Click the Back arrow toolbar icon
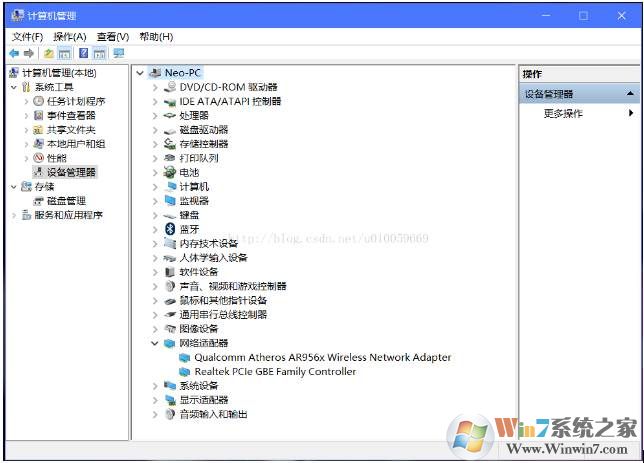The image size is (644, 463). tap(14, 53)
